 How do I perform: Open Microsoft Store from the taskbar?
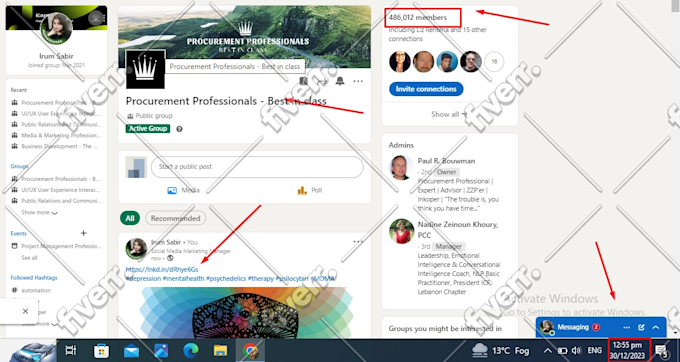click(x=101, y=350)
